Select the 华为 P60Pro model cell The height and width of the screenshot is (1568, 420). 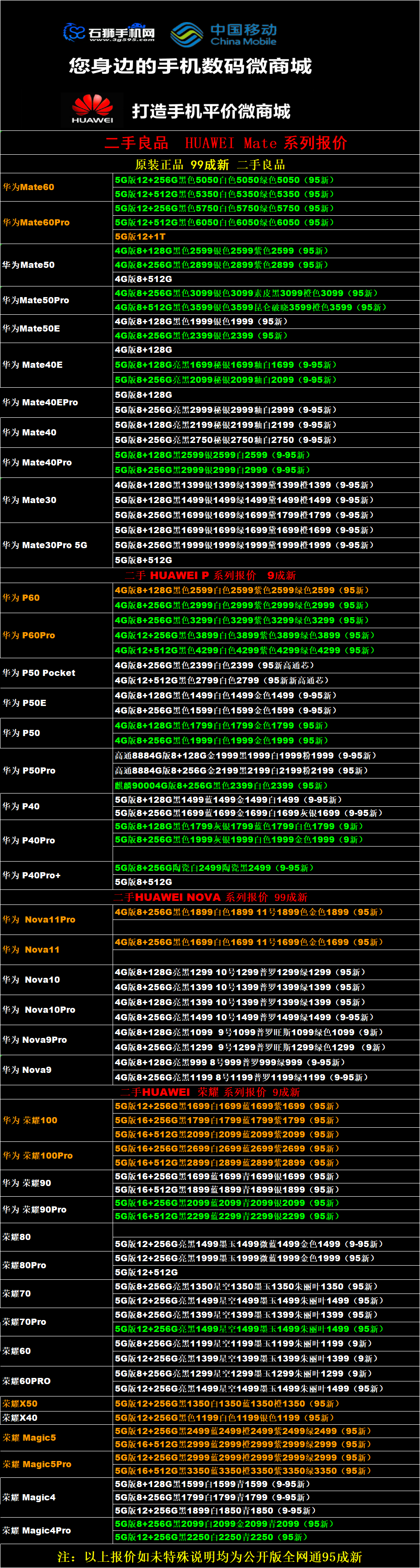pos(57,636)
